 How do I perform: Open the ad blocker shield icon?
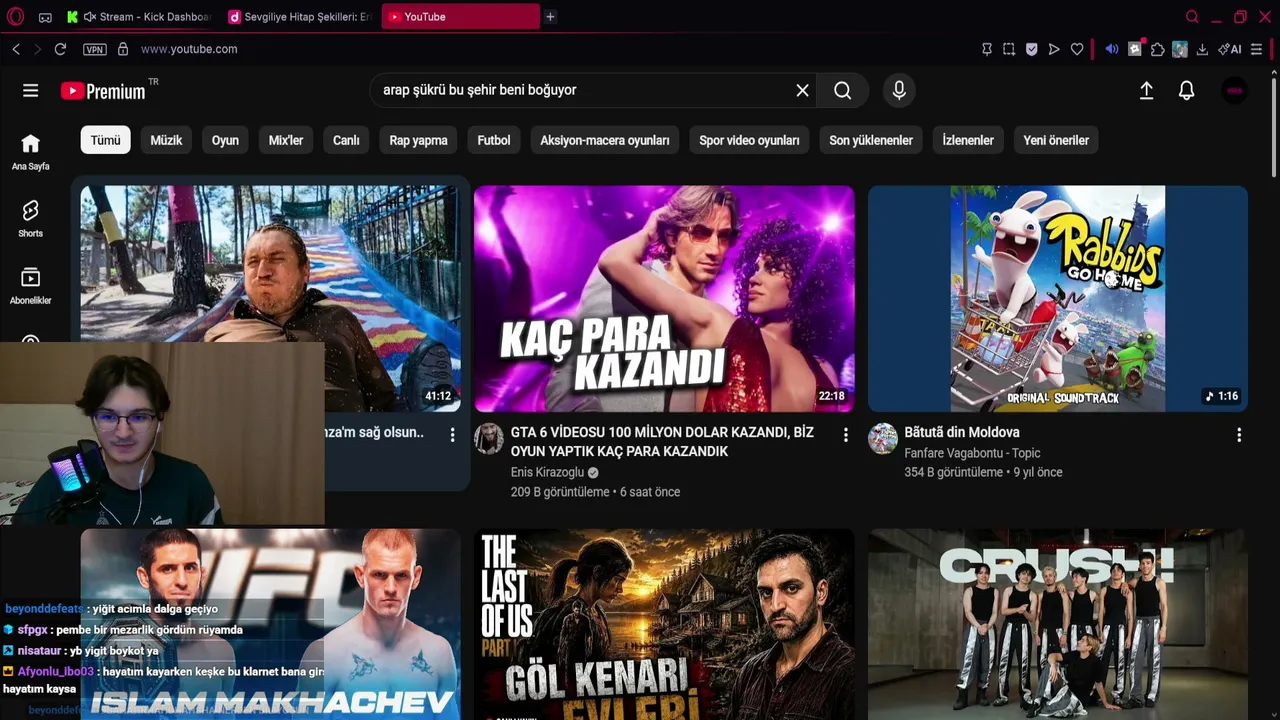(1032, 49)
